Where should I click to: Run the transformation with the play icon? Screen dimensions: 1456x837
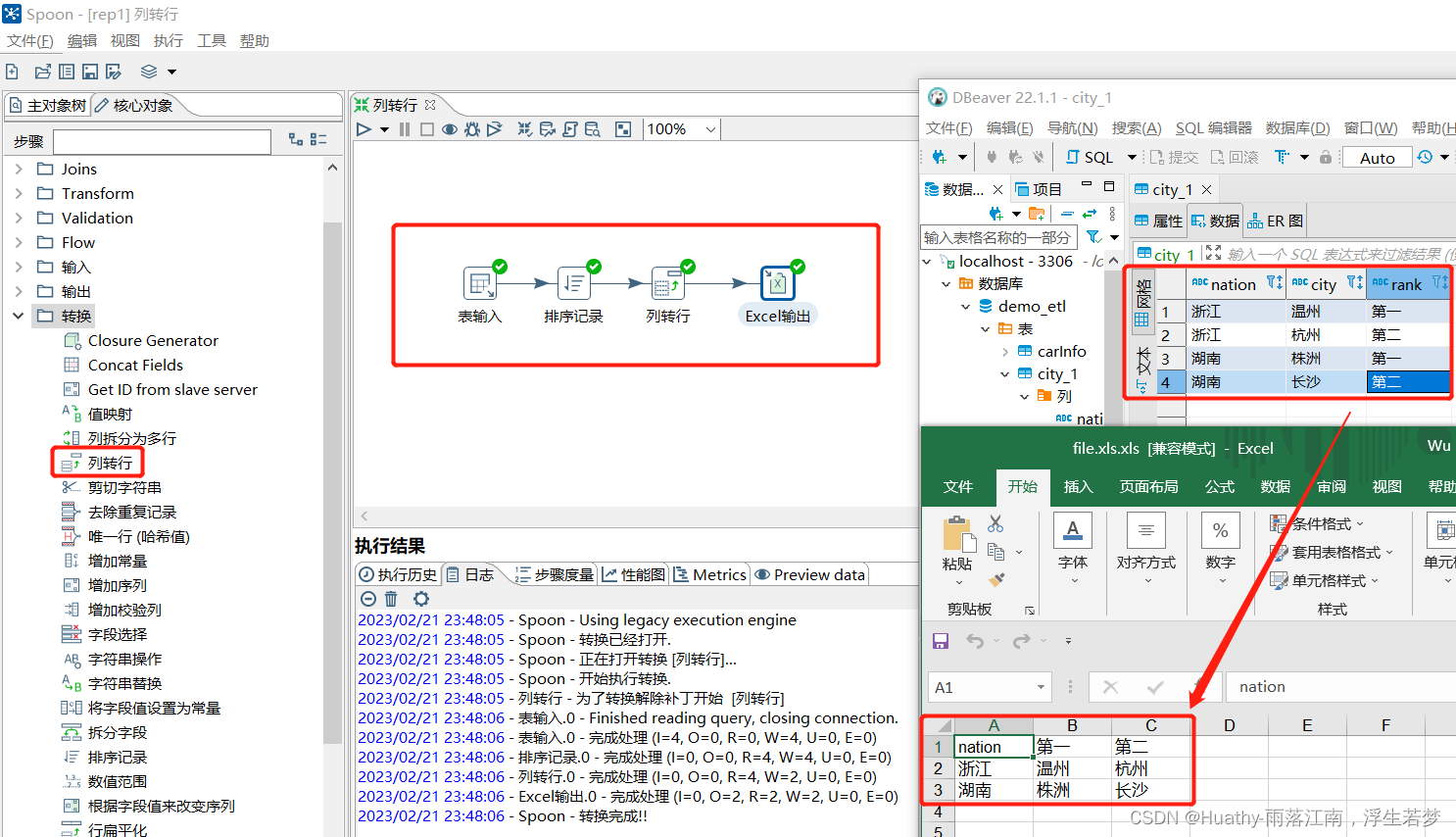pyautogui.click(x=364, y=129)
